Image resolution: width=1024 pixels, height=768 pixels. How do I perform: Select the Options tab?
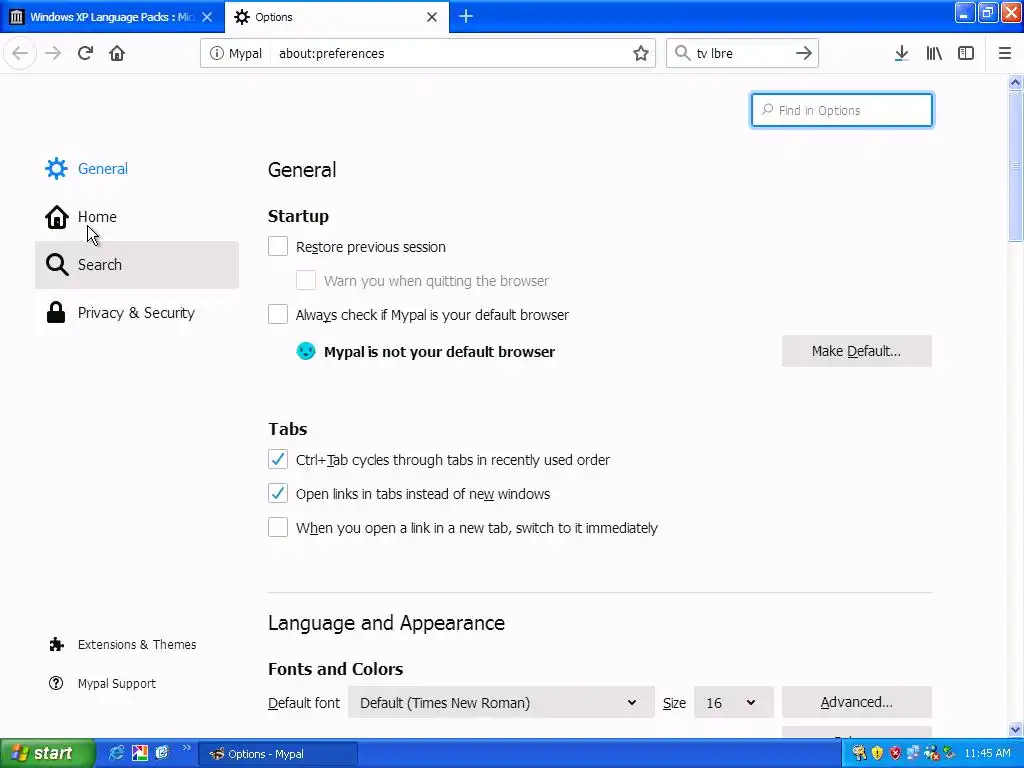pyautogui.click(x=337, y=17)
